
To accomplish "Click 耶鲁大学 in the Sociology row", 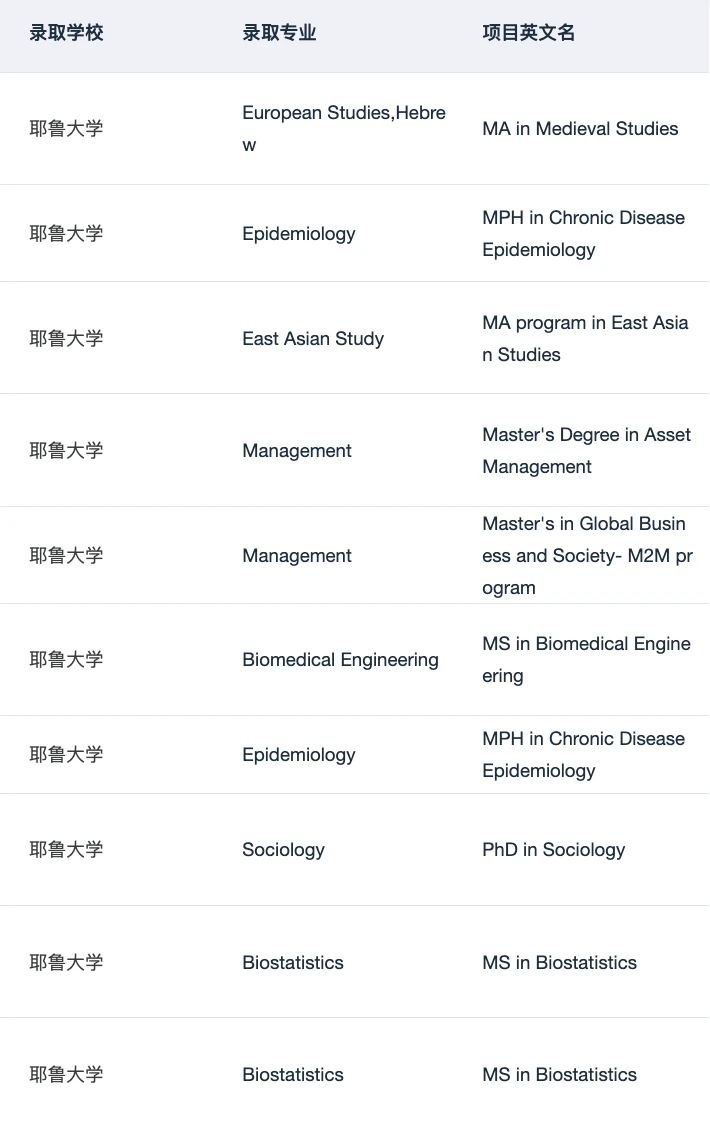I will pyautogui.click(x=66, y=849).
